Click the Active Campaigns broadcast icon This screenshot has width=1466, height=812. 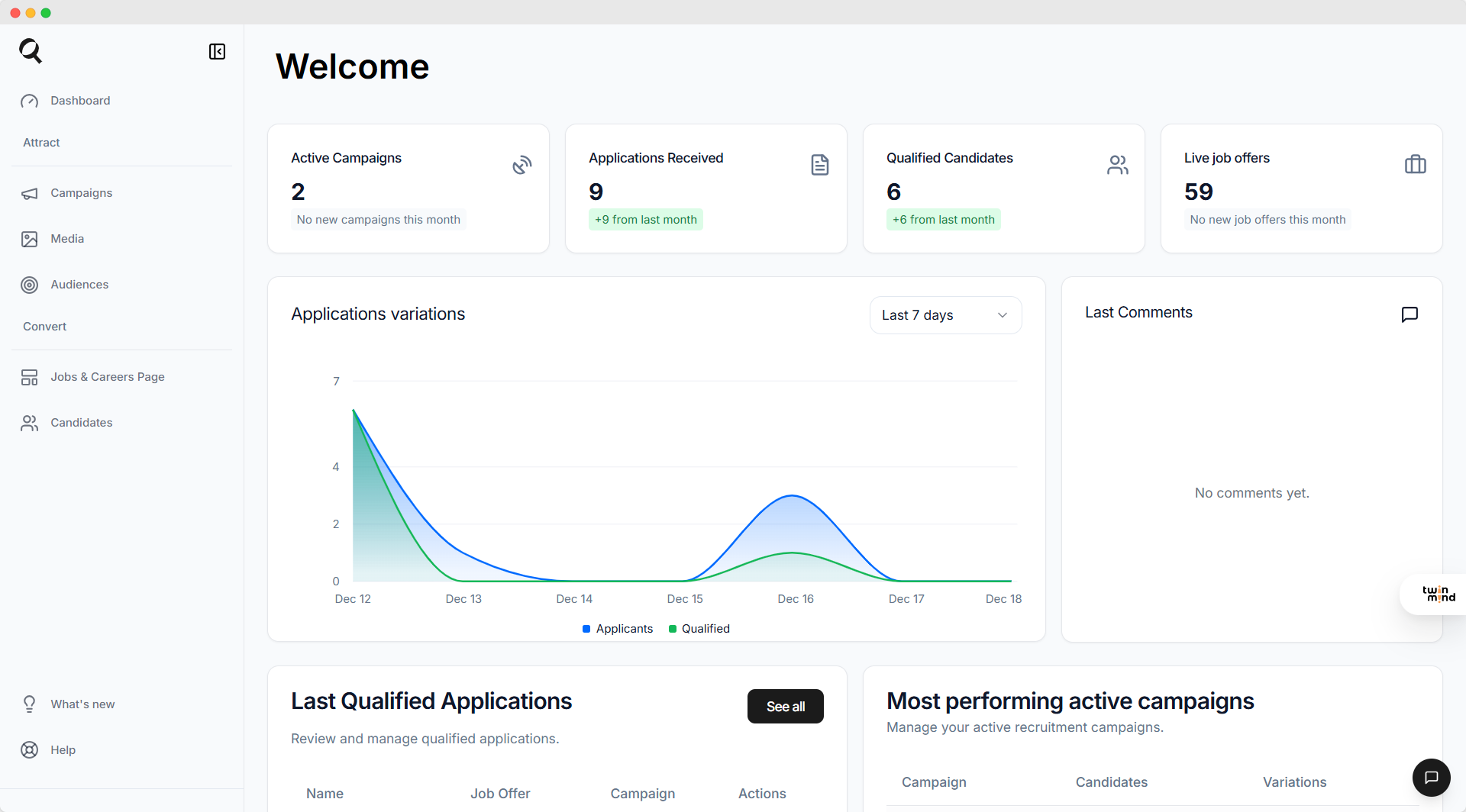tap(521, 165)
